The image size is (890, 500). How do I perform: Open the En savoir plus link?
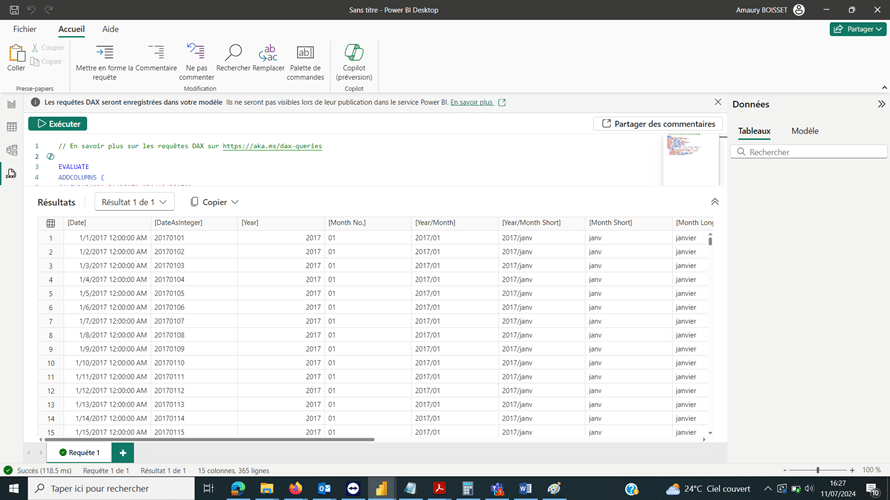[x=472, y=102]
